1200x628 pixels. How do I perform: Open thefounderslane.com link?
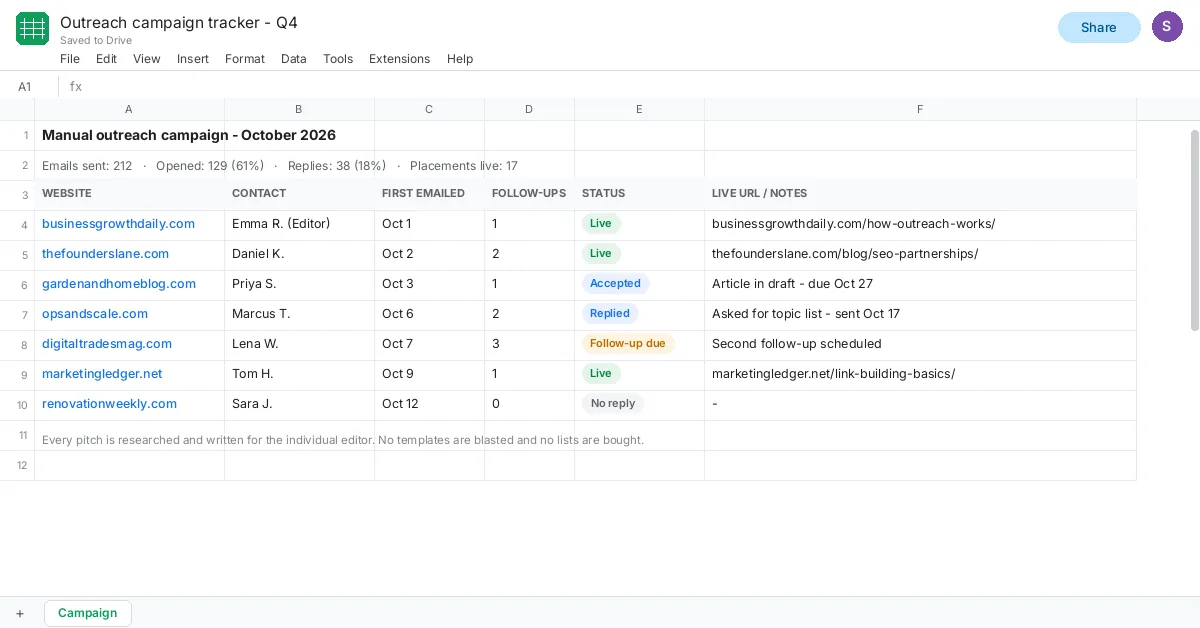click(x=105, y=254)
